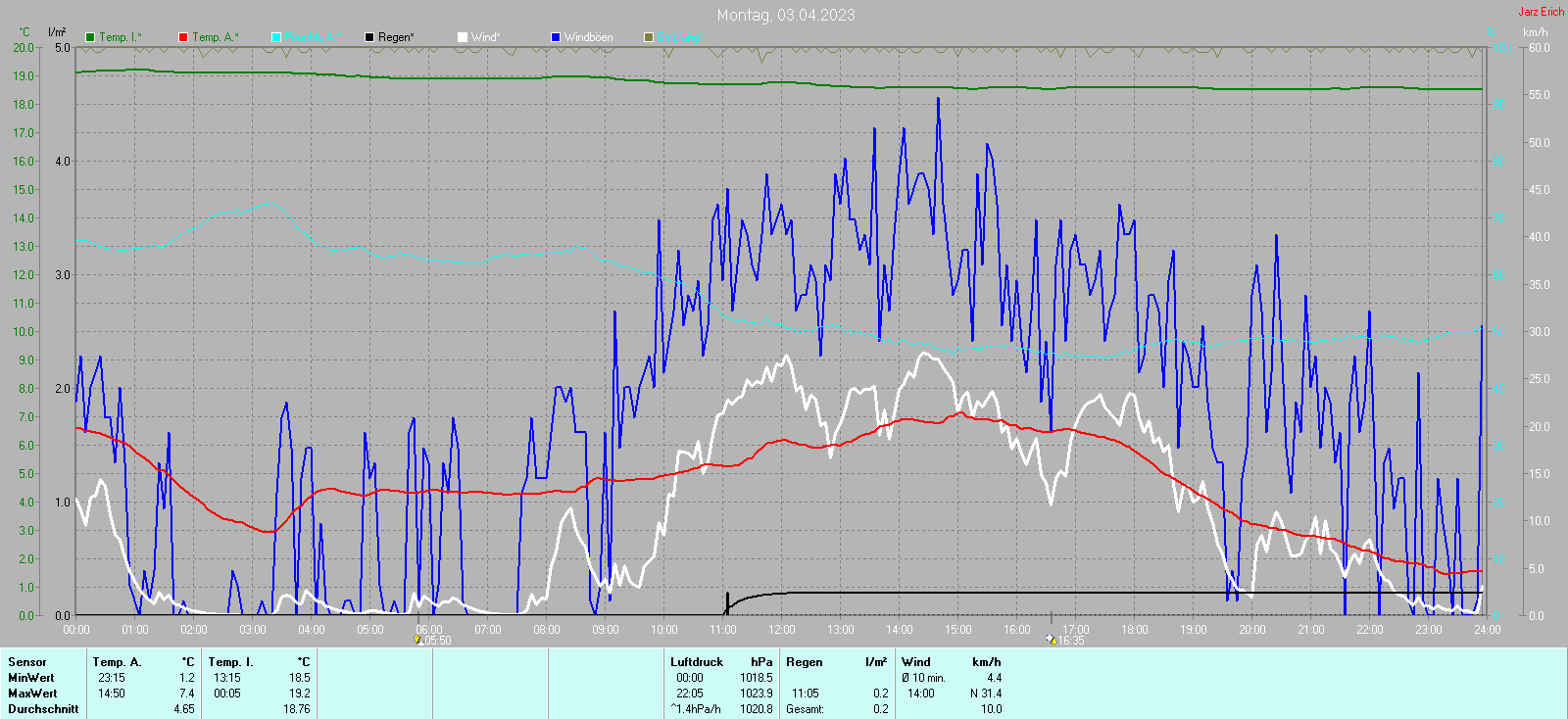This screenshot has height=719, width=1568.
Task: Click the 'Wind' column header in table
Action: 916,662
